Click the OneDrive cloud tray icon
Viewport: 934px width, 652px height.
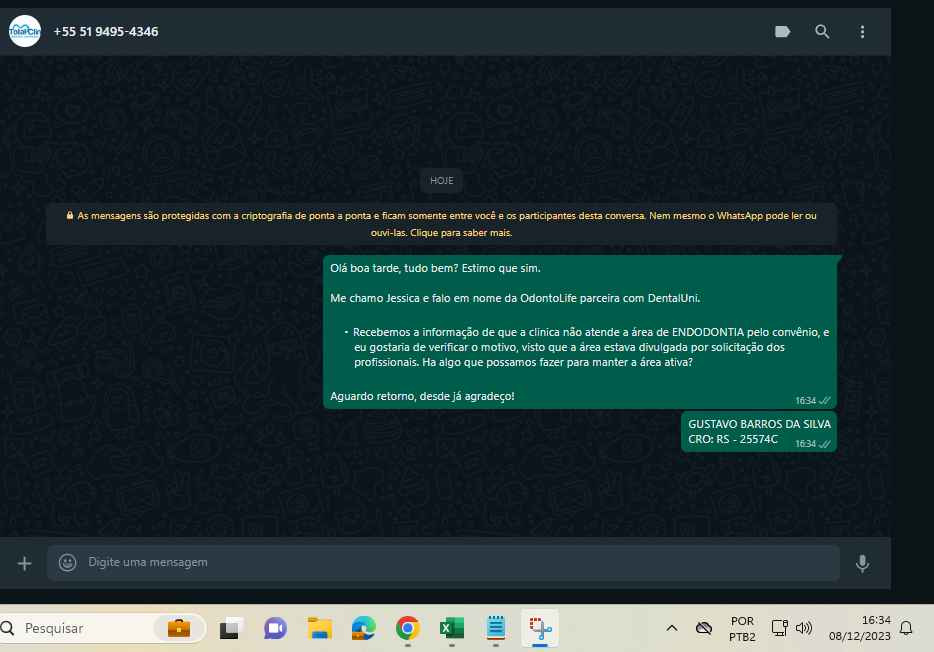704,628
